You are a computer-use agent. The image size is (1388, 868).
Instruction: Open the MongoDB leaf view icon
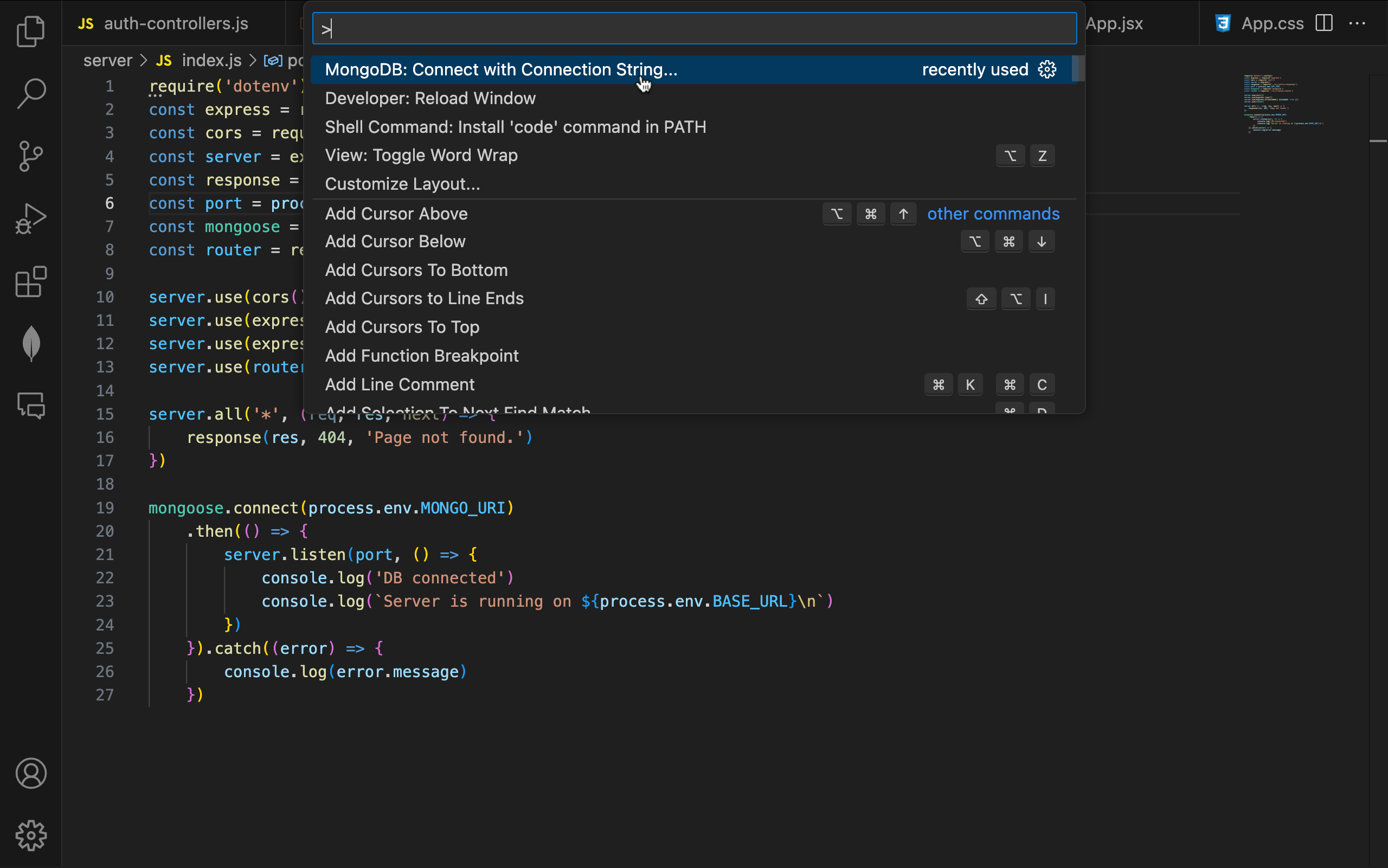point(31,343)
